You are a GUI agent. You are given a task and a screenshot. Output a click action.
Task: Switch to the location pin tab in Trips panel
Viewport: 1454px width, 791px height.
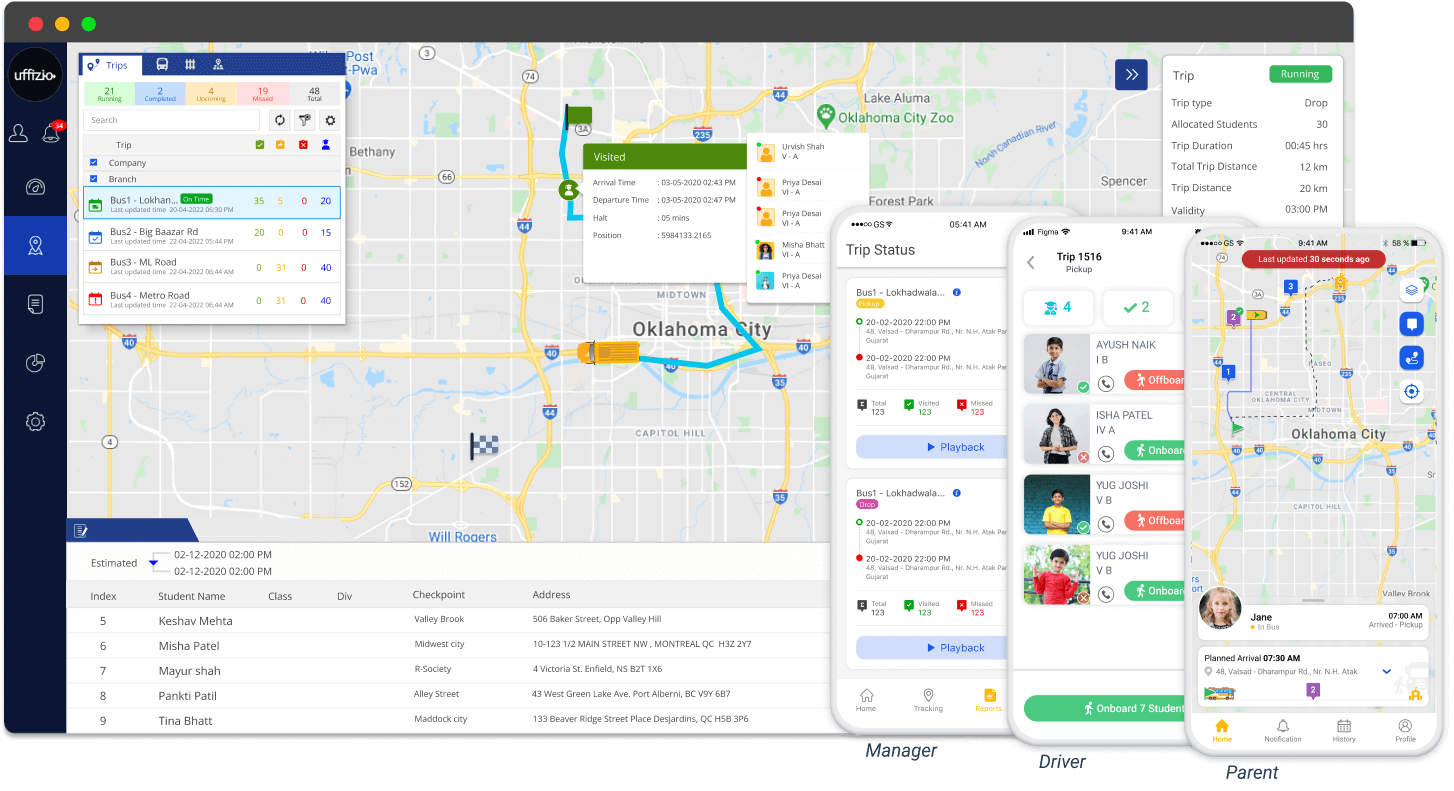[x=218, y=65]
